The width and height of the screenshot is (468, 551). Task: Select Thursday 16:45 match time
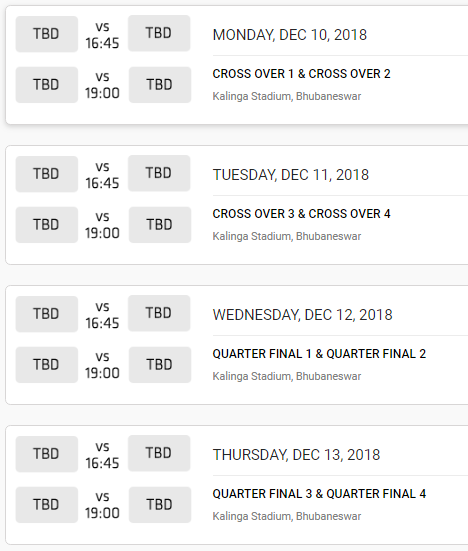coord(102,463)
